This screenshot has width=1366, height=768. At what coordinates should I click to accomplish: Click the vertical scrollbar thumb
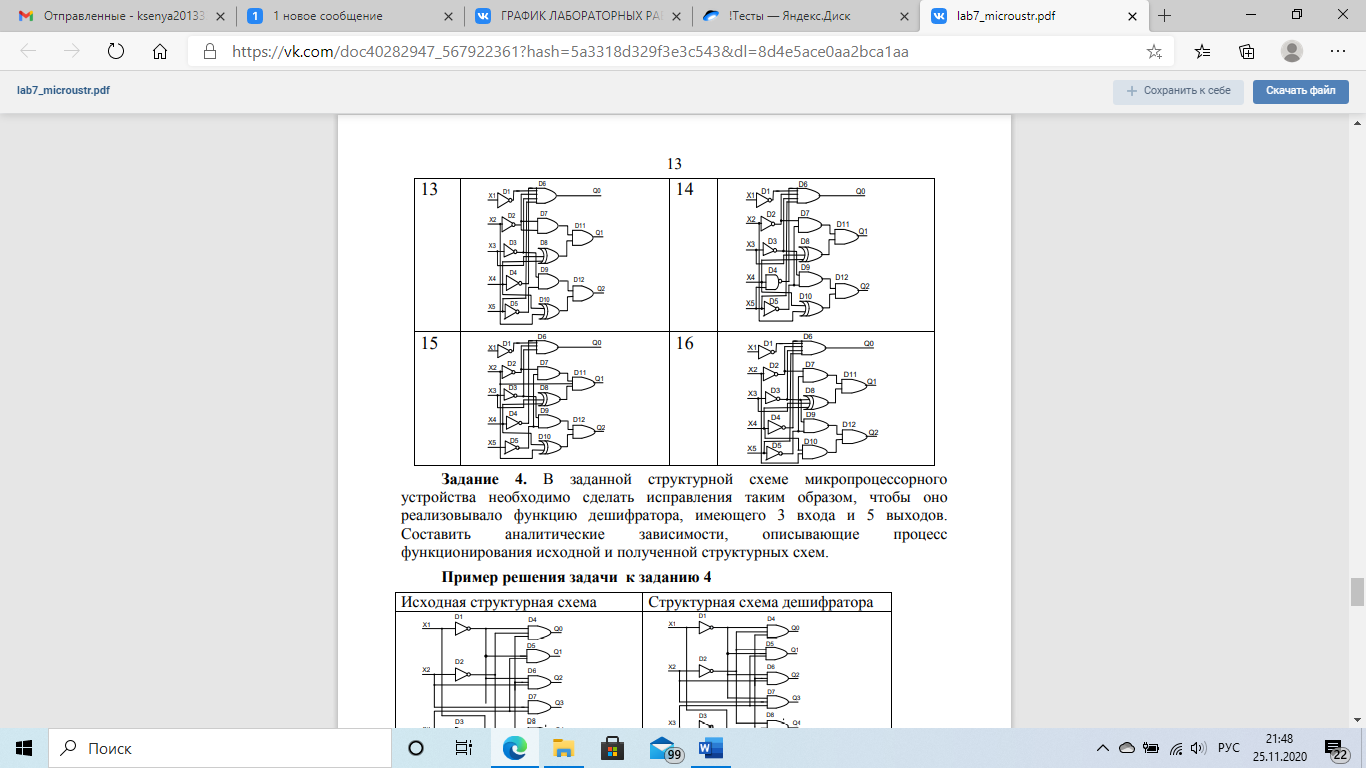pos(1357,592)
